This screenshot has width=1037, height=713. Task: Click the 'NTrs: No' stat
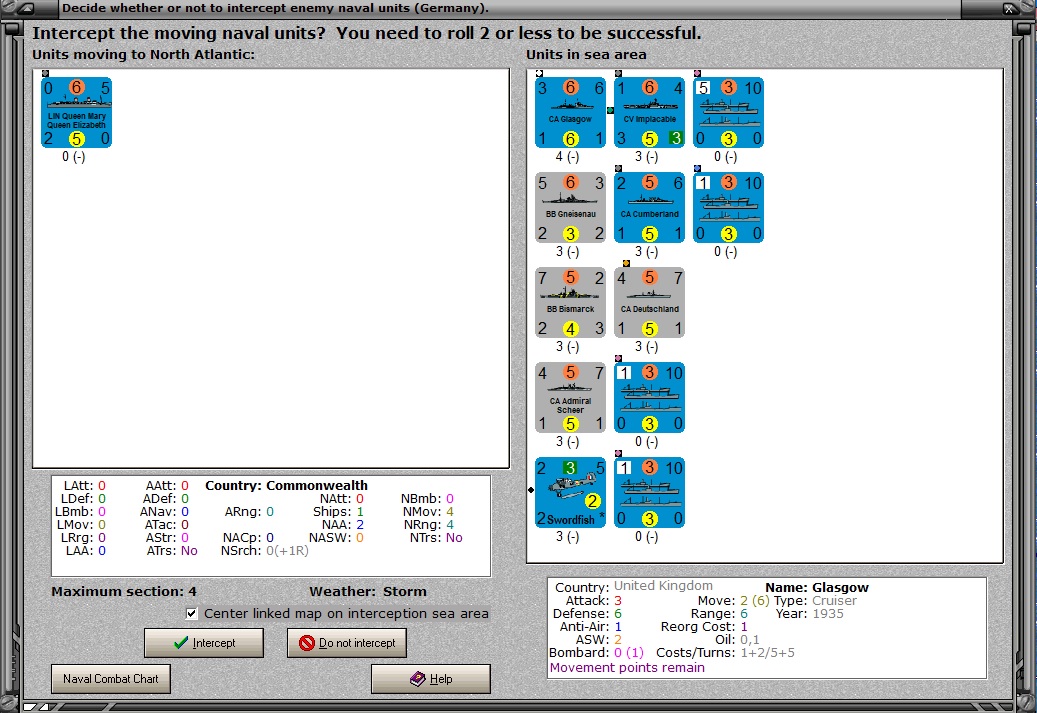pyautogui.click(x=436, y=538)
